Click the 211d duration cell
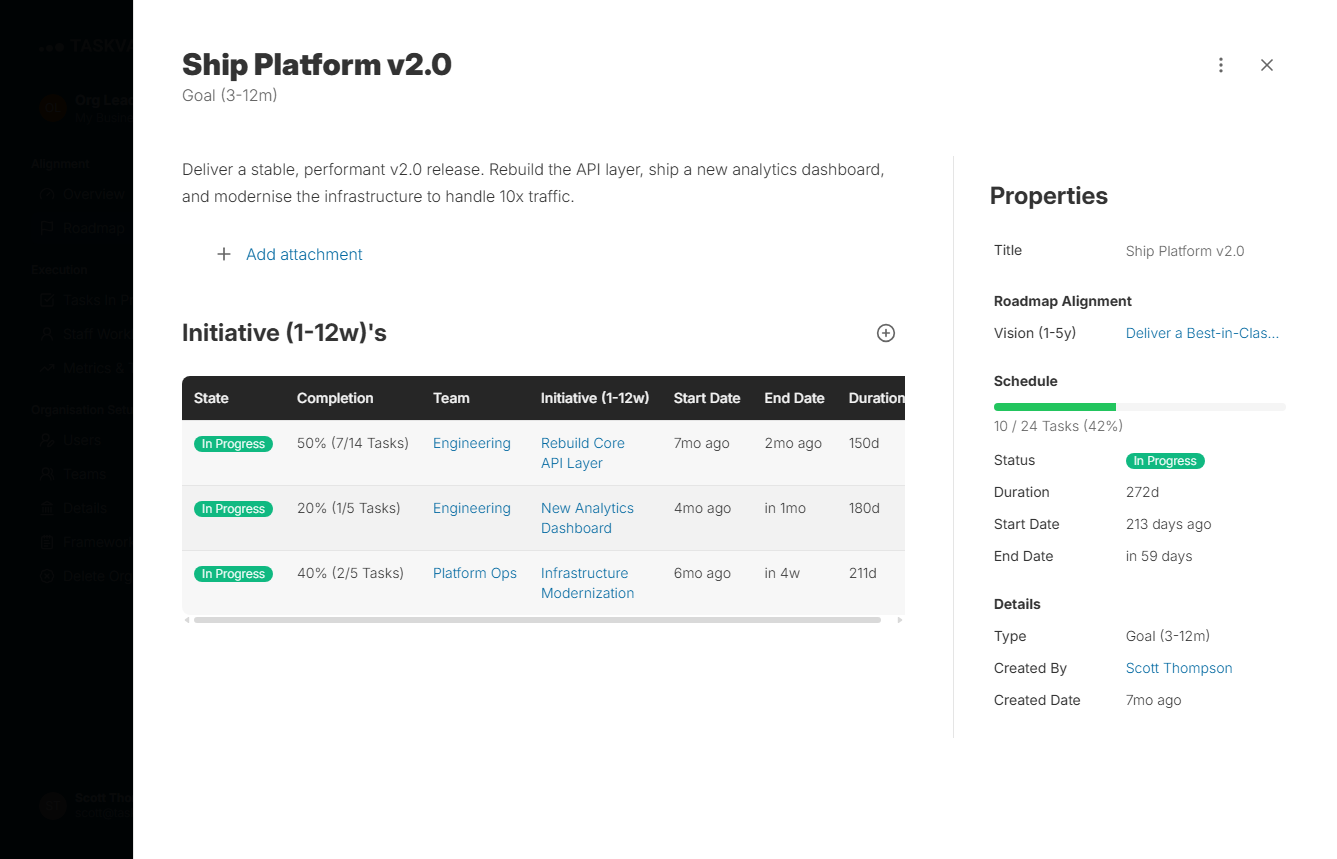The width and height of the screenshot is (1337, 859). (863, 573)
